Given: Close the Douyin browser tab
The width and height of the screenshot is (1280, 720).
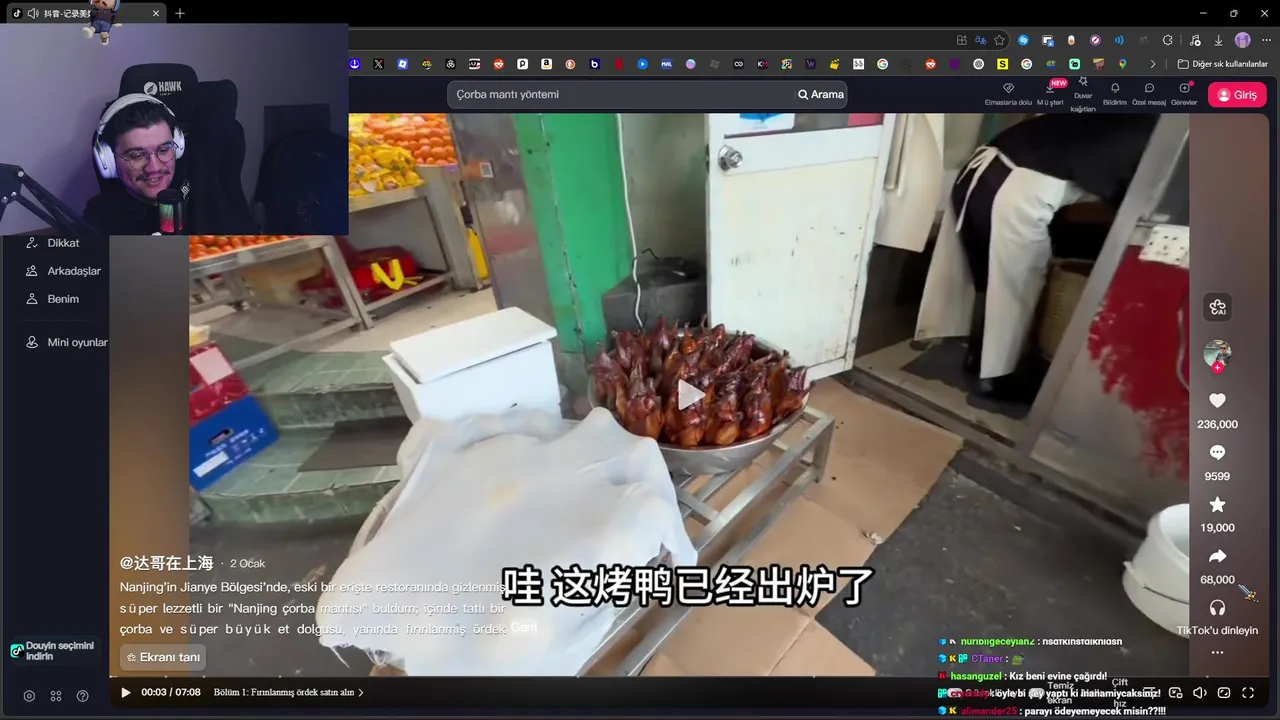Looking at the screenshot, I should (155, 13).
